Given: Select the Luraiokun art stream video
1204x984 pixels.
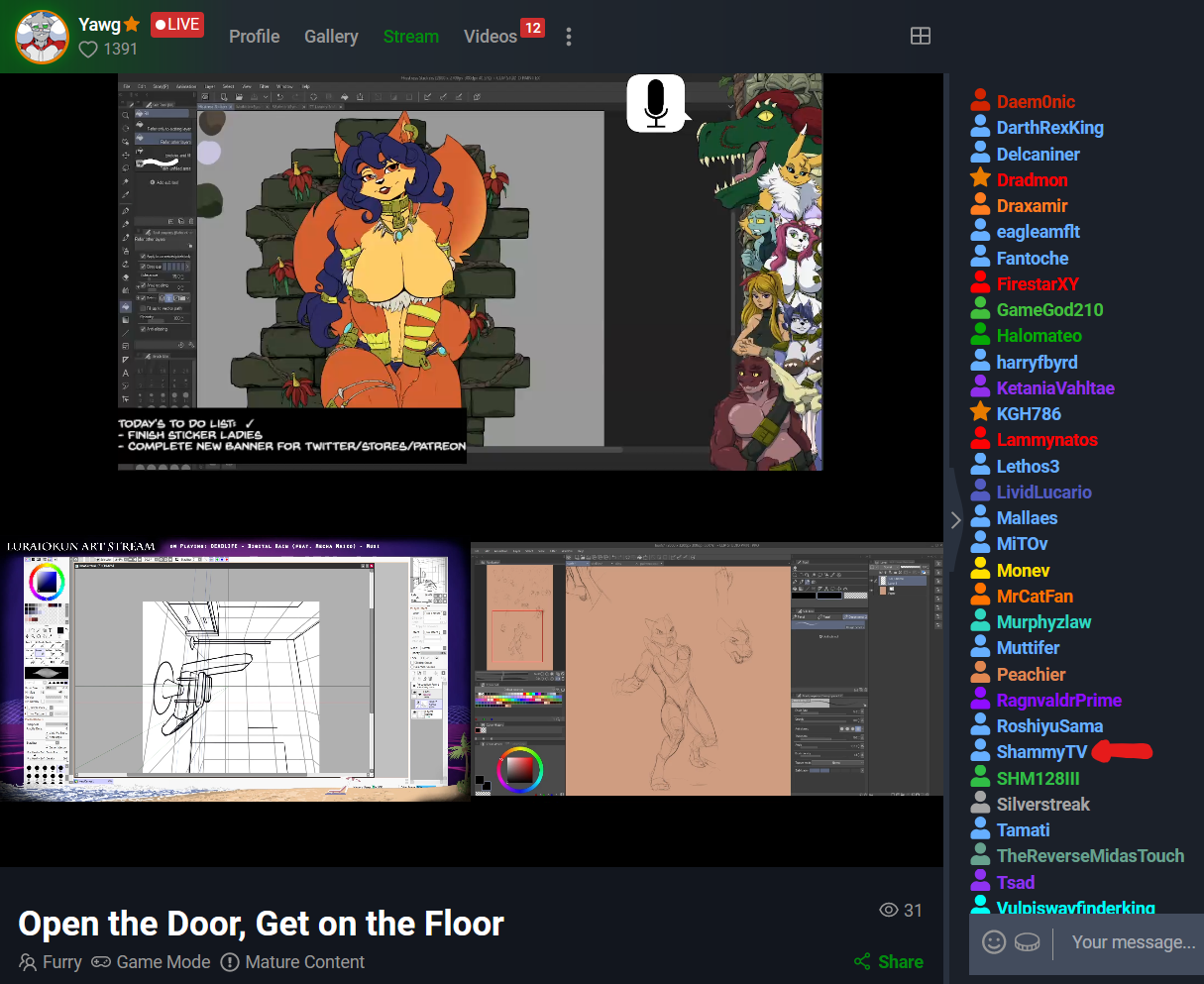Looking at the screenshot, I should [235, 670].
